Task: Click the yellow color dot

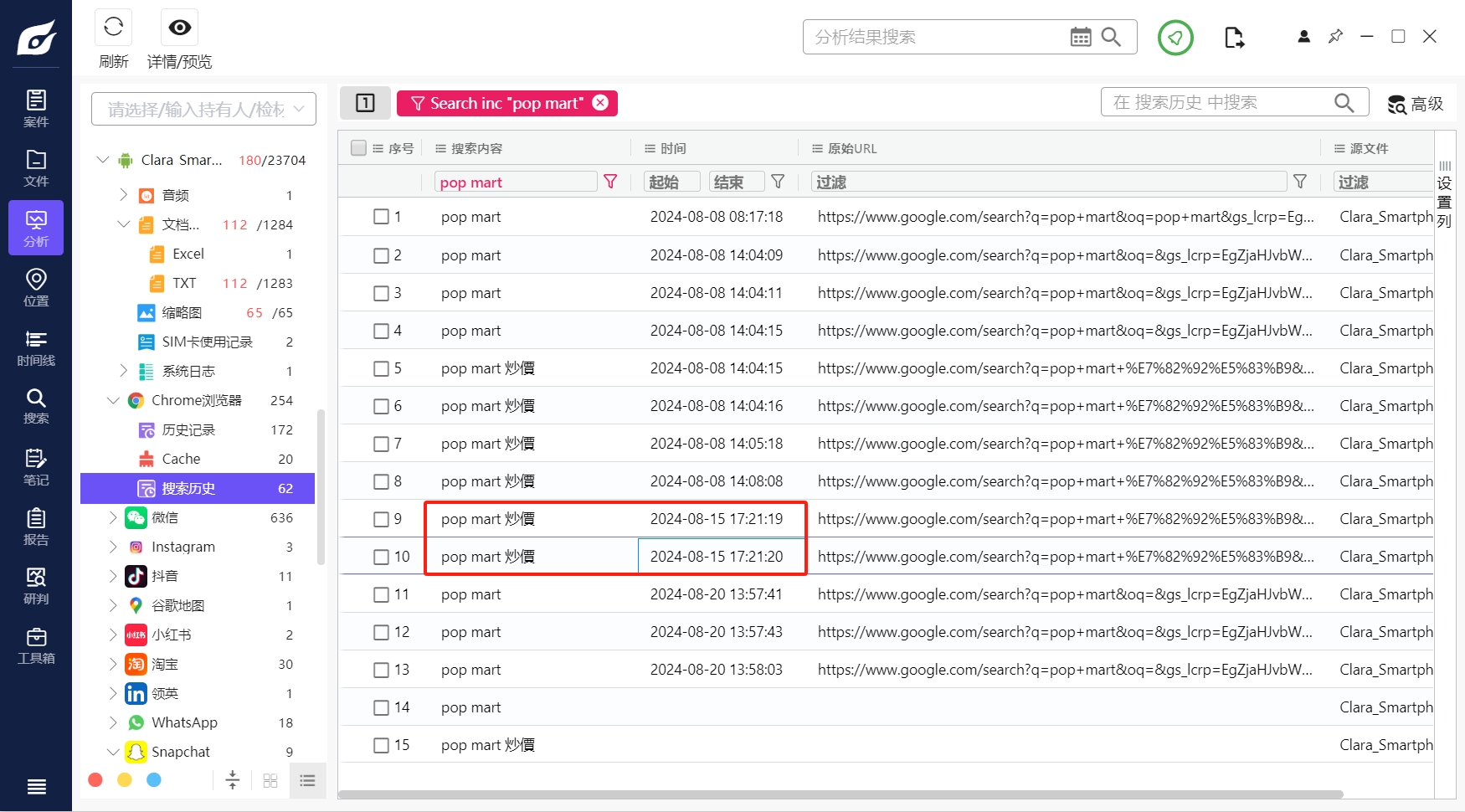Action: tap(125, 780)
